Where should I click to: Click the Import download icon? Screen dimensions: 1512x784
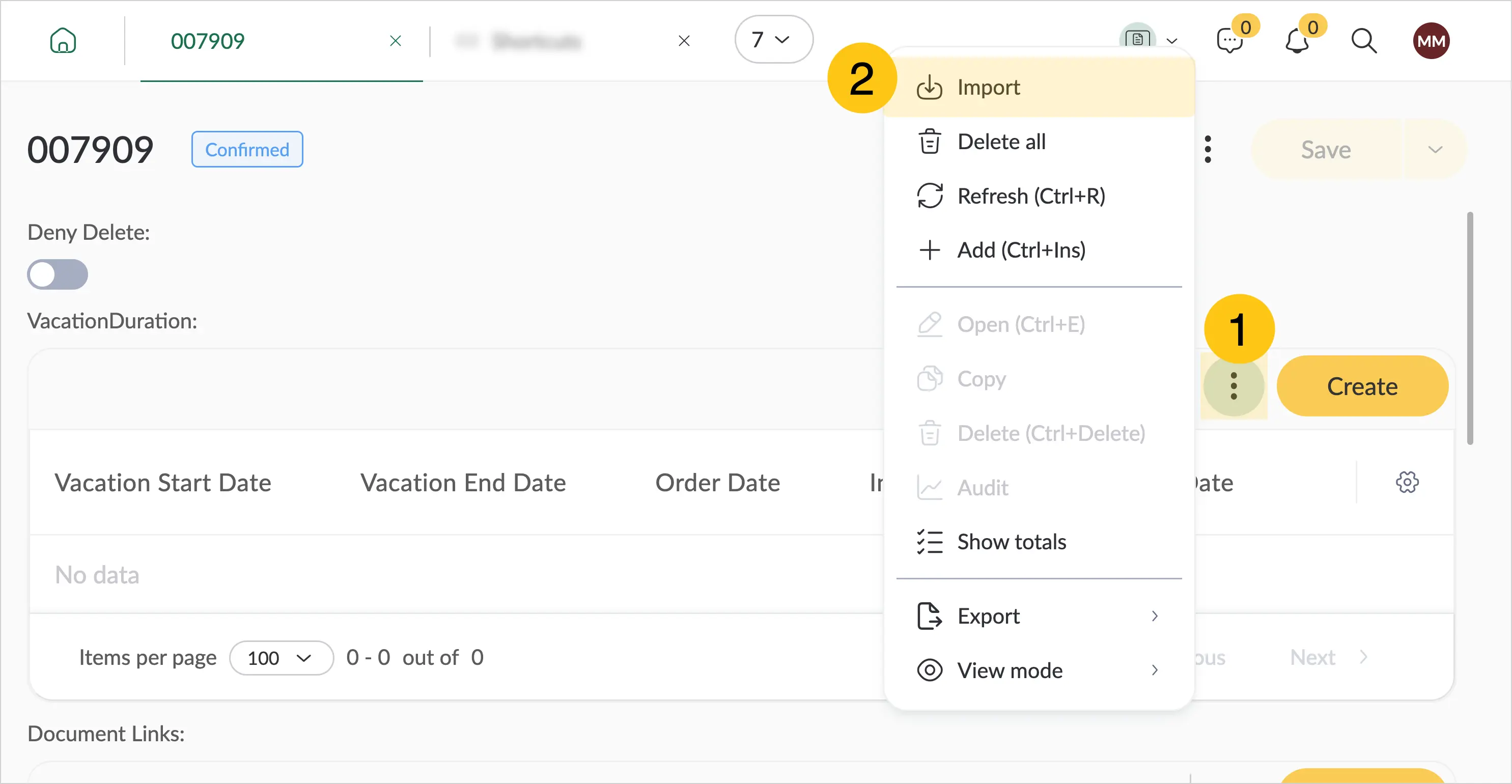pos(929,88)
